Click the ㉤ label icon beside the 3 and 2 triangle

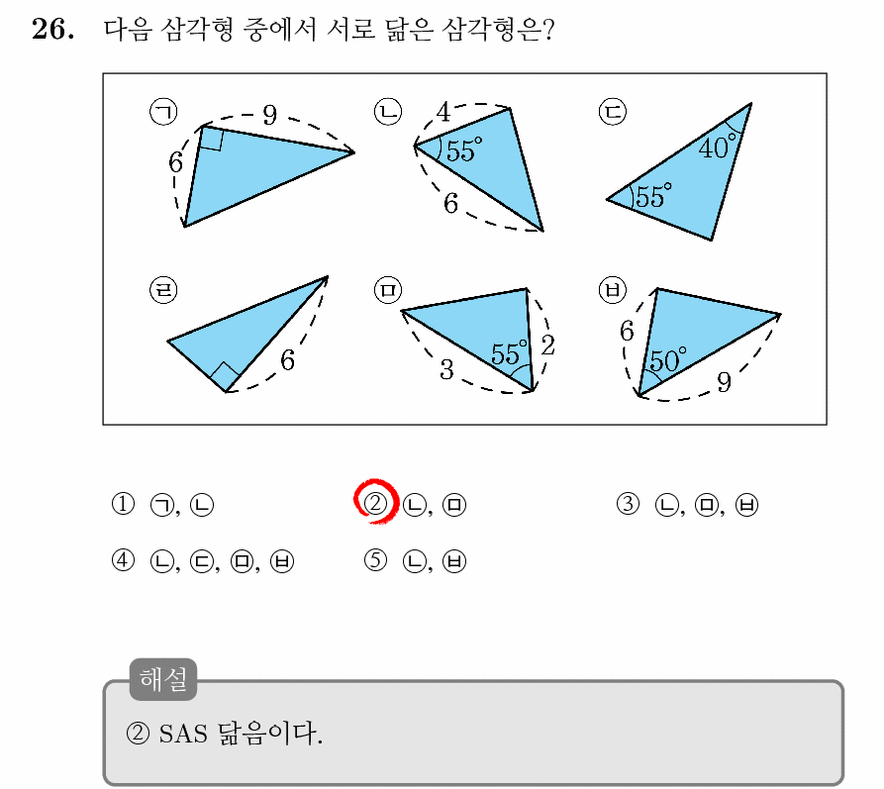(x=388, y=290)
